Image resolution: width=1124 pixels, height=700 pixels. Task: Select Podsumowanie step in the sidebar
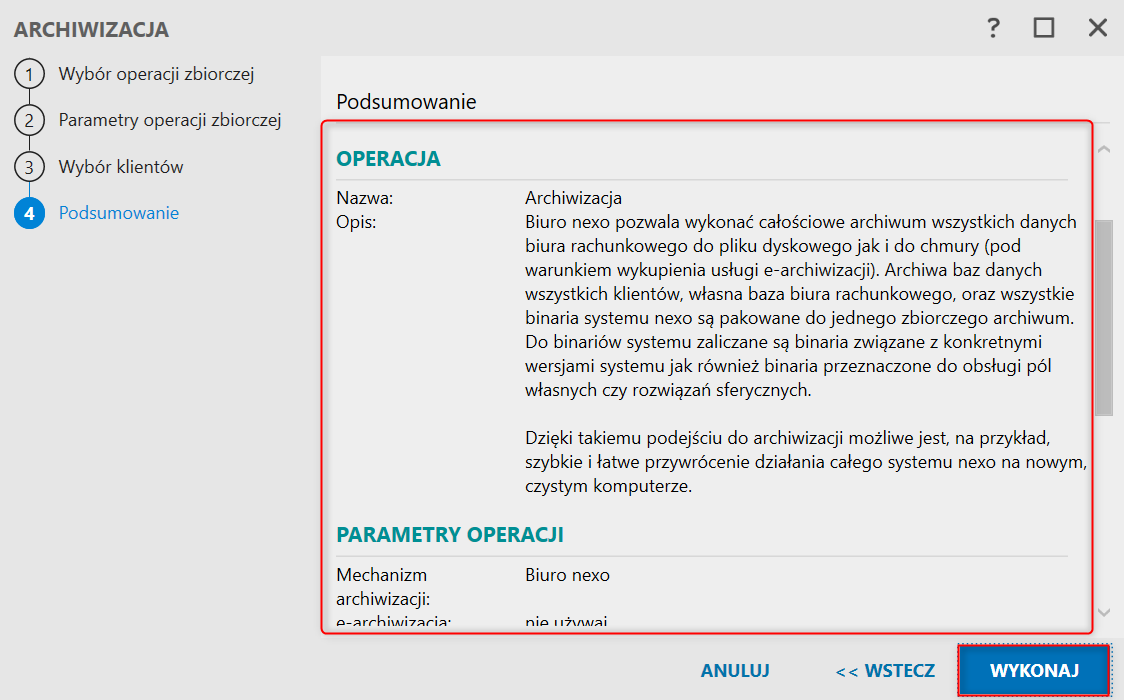pos(119,213)
